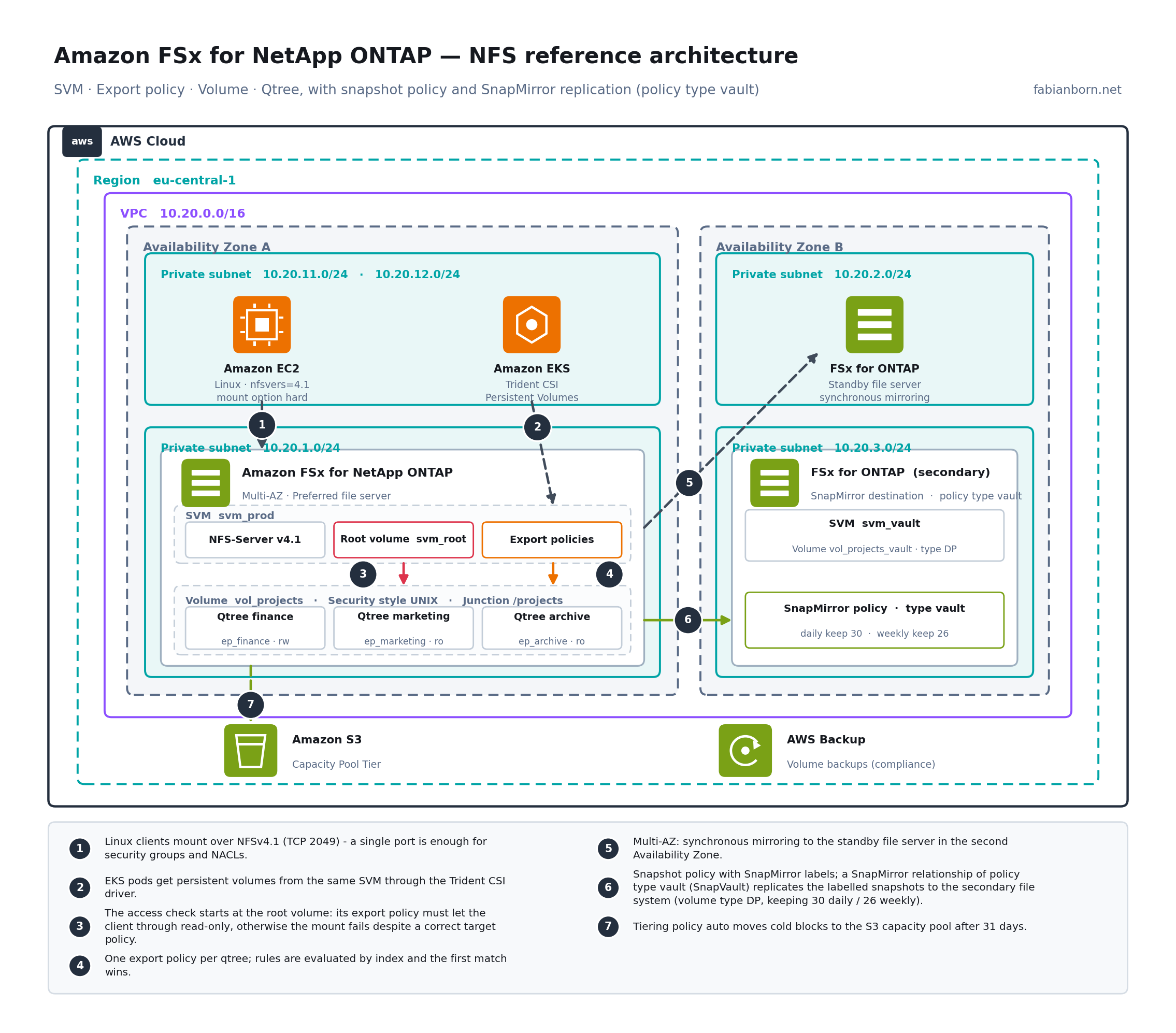
Task: Click the Amazon EKS label
Action: pos(532,369)
